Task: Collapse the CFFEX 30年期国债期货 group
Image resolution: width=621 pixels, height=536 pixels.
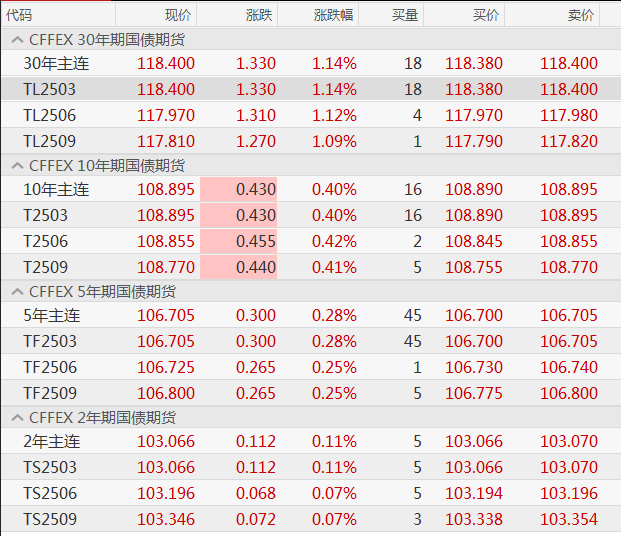Action: point(17,40)
